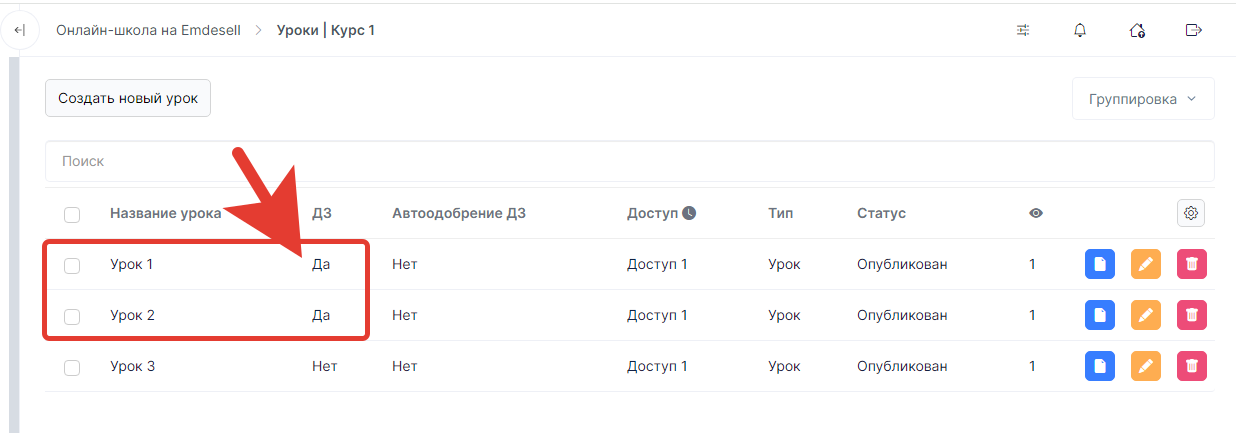The width and height of the screenshot is (1236, 433).
Task: Edit Урок 1 with the orange pencil icon
Action: click(x=1146, y=264)
